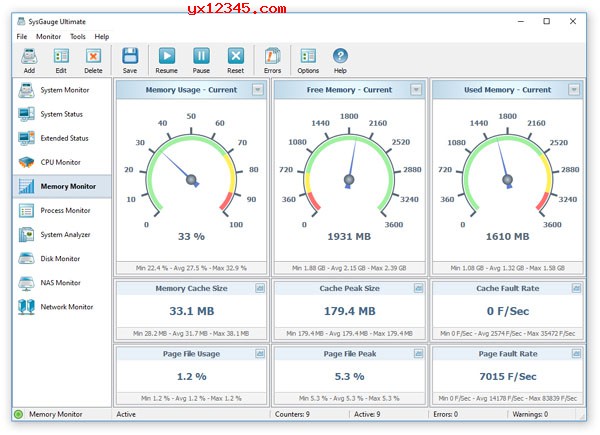Click the 179.4 MB cache peak value

coord(350,311)
